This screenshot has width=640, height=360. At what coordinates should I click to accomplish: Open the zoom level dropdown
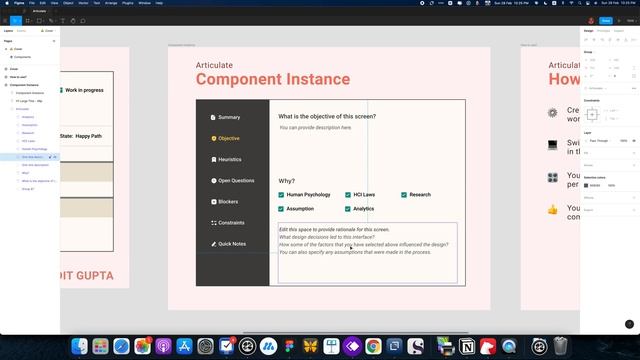pos(631,21)
